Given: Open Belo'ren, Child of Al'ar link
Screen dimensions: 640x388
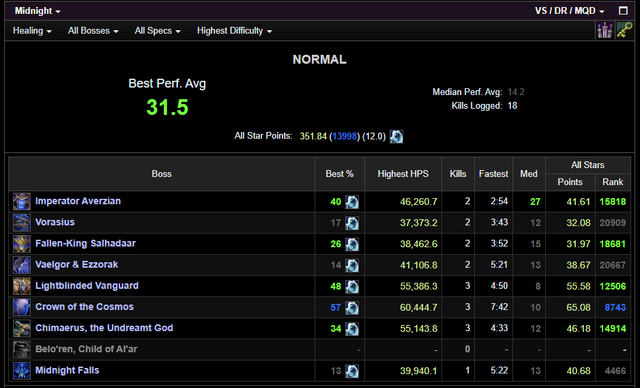Looking at the screenshot, I should point(86,349).
